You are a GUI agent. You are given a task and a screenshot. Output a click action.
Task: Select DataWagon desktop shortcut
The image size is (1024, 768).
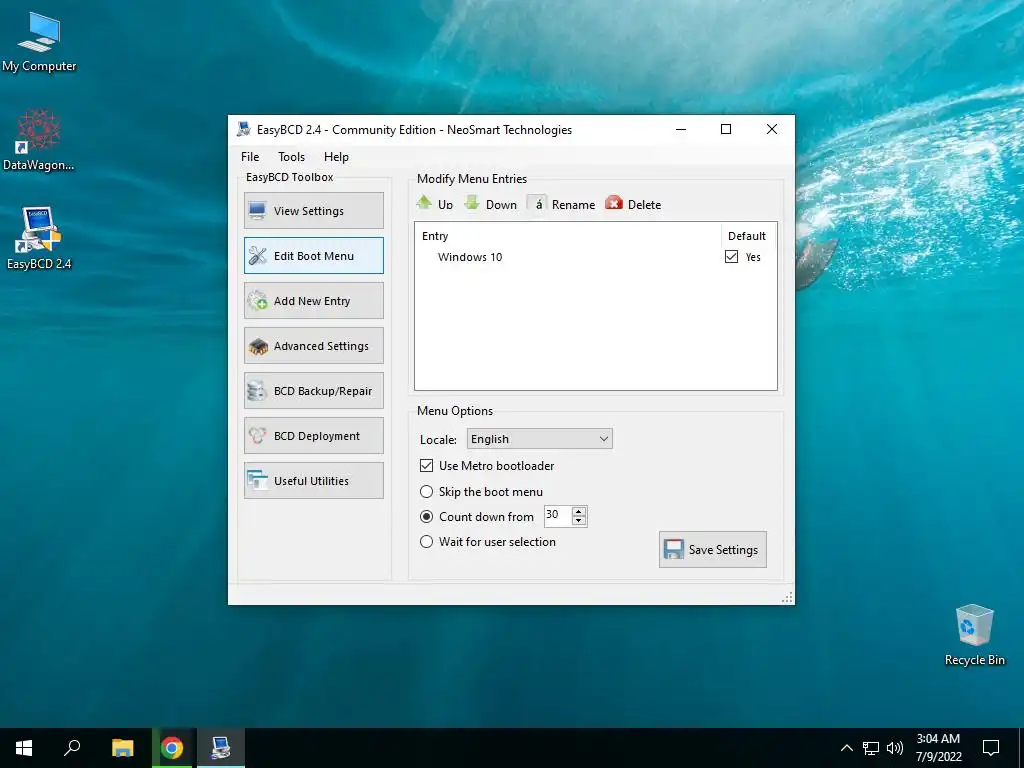coord(39,140)
